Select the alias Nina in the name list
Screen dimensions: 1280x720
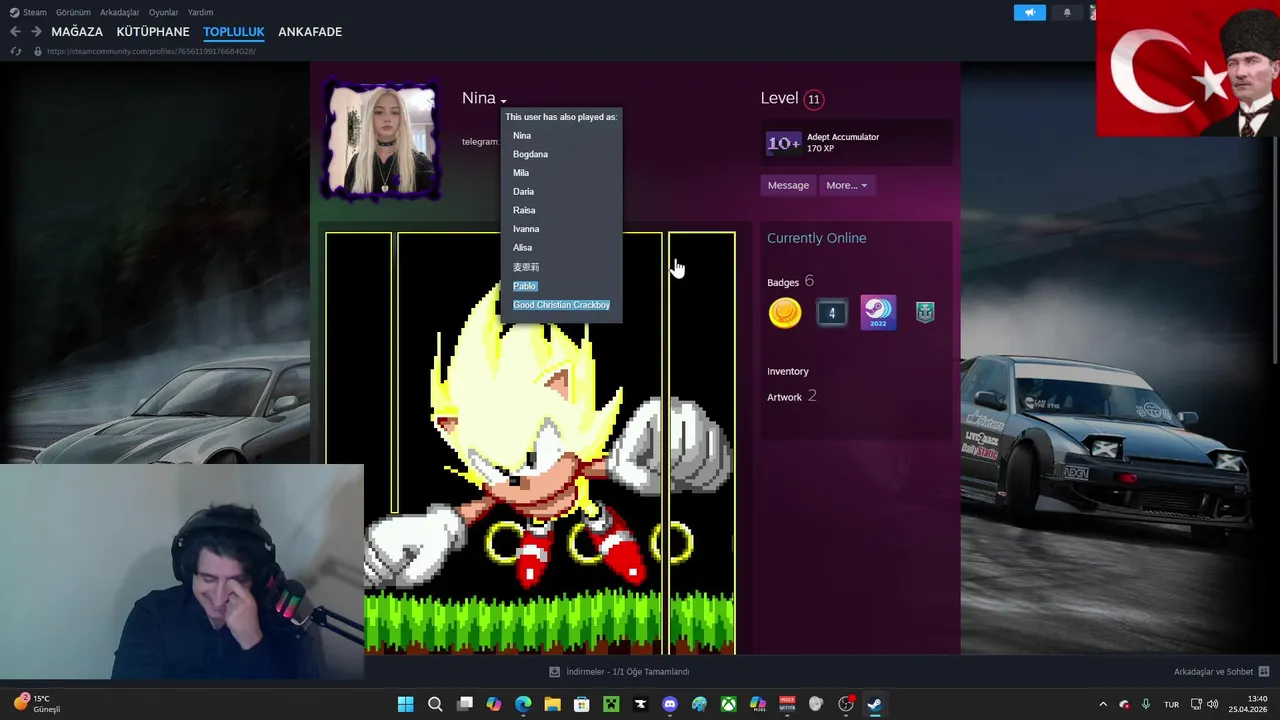point(522,135)
